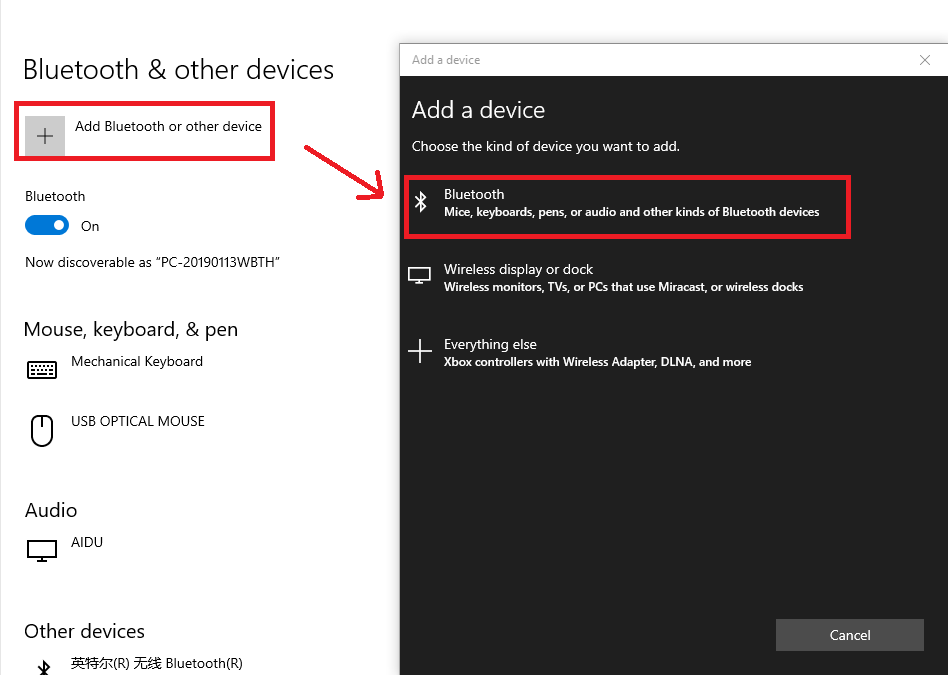This screenshot has height=675, width=948.
Task: Select the Mechanical Keyboard device entry
Action: 115,368
